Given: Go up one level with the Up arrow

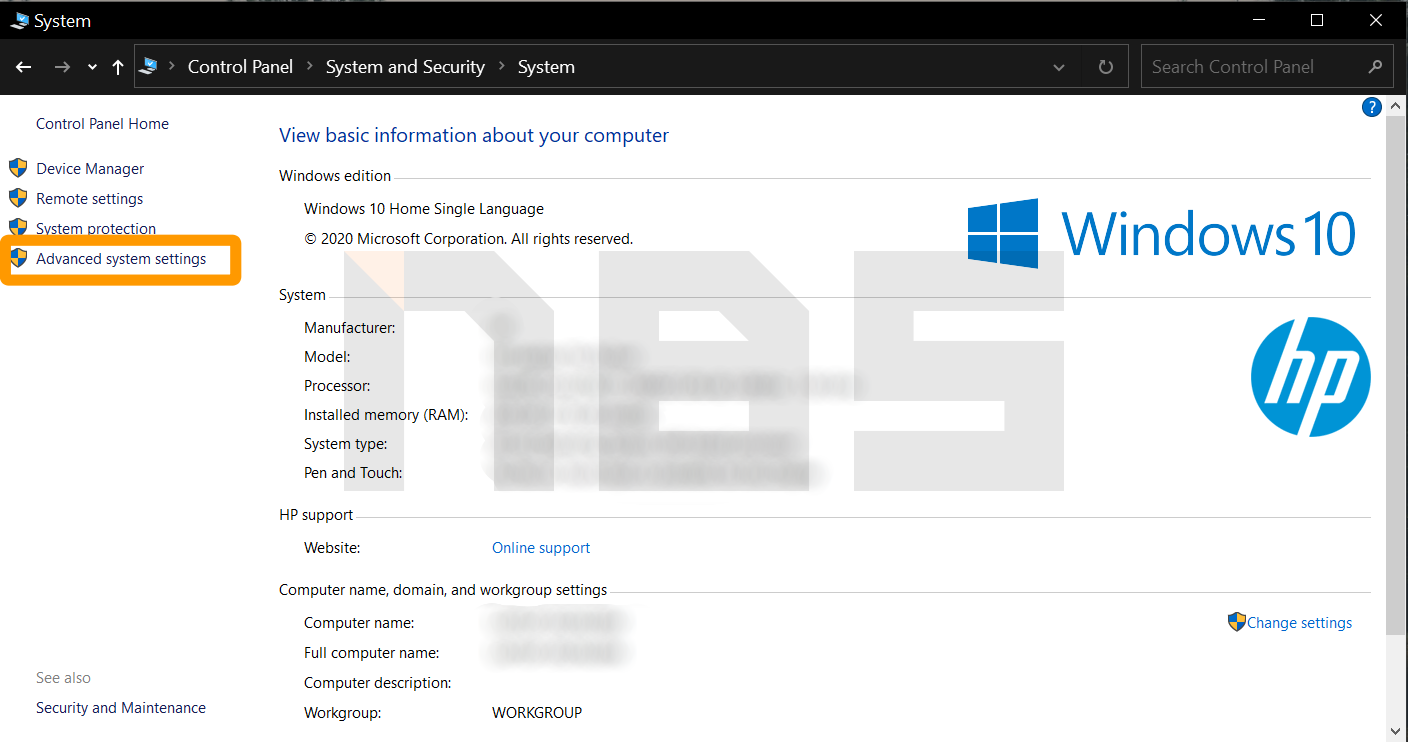Looking at the screenshot, I should tap(118, 67).
